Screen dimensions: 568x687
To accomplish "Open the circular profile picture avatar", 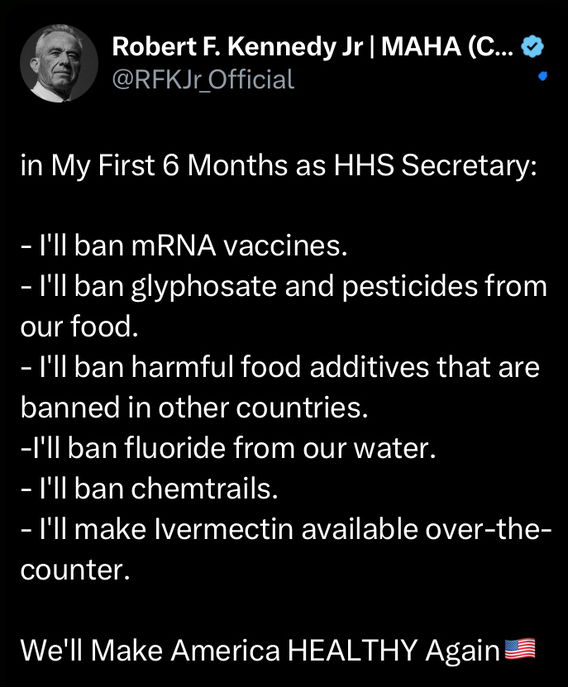I will tap(59, 64).
